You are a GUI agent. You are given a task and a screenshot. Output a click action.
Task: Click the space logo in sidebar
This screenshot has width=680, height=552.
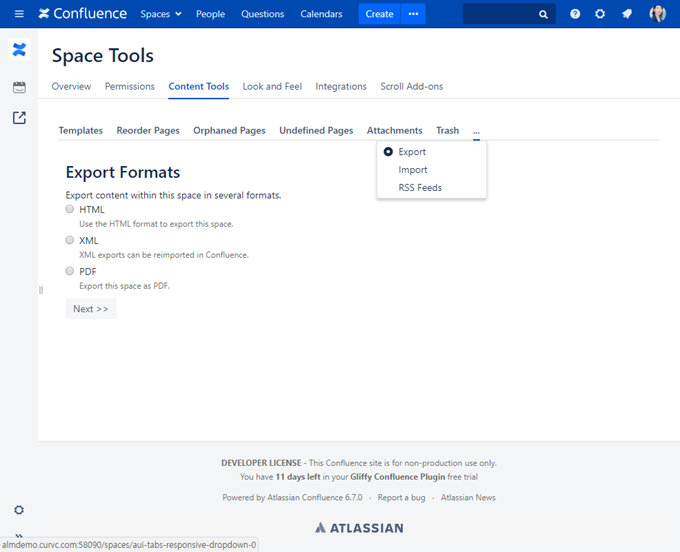coord(19,50)
